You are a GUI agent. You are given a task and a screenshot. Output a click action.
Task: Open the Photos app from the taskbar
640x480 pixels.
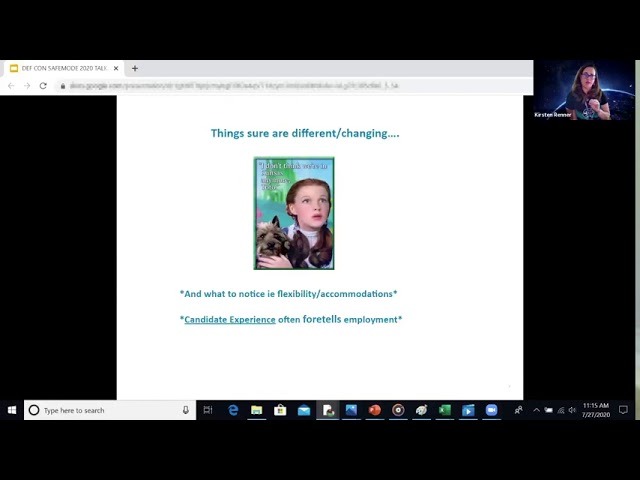351,410
